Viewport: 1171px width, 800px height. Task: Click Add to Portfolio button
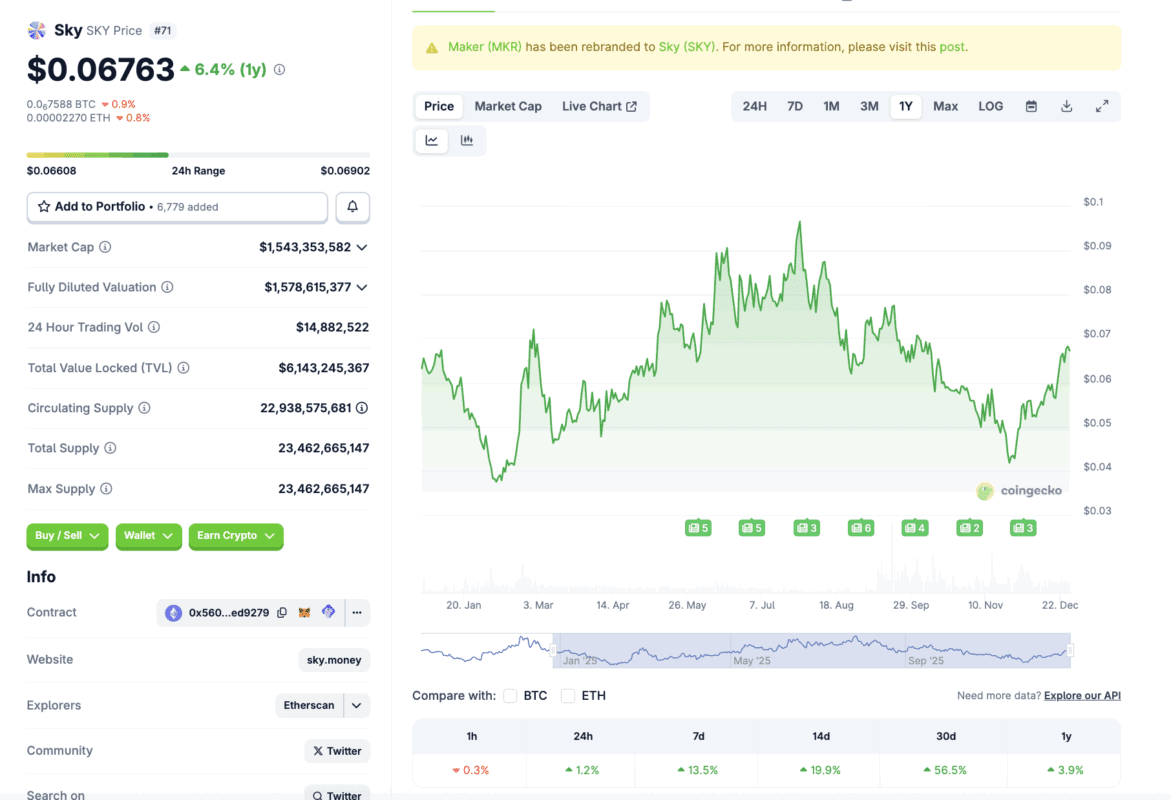pos(177,207)
